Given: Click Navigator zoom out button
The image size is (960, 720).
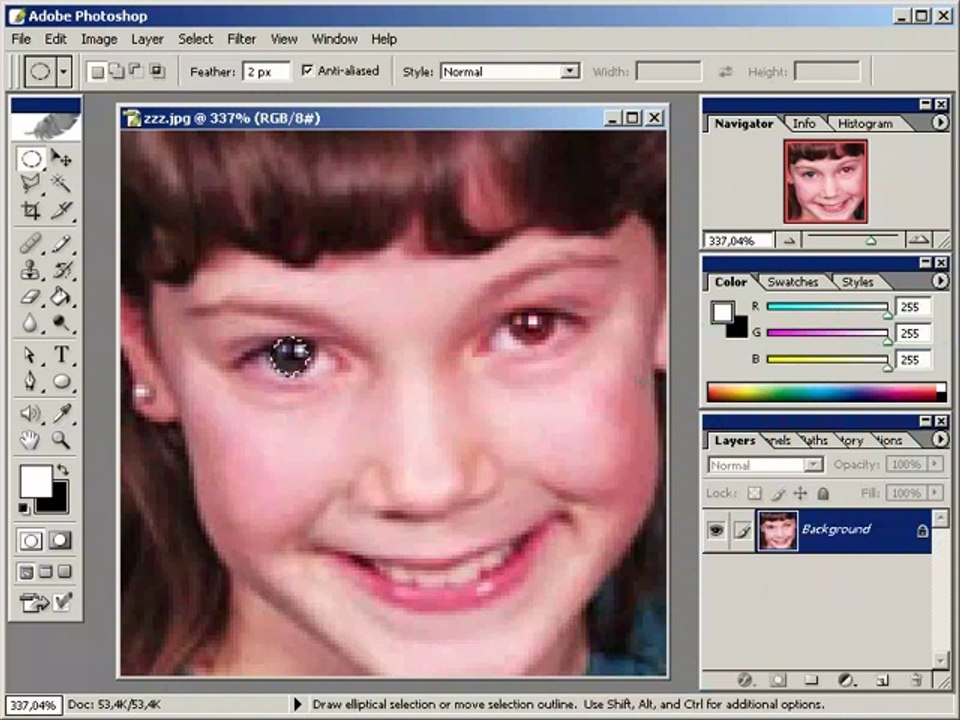Looking at the screenshot, I should click(x=789, y=241).
